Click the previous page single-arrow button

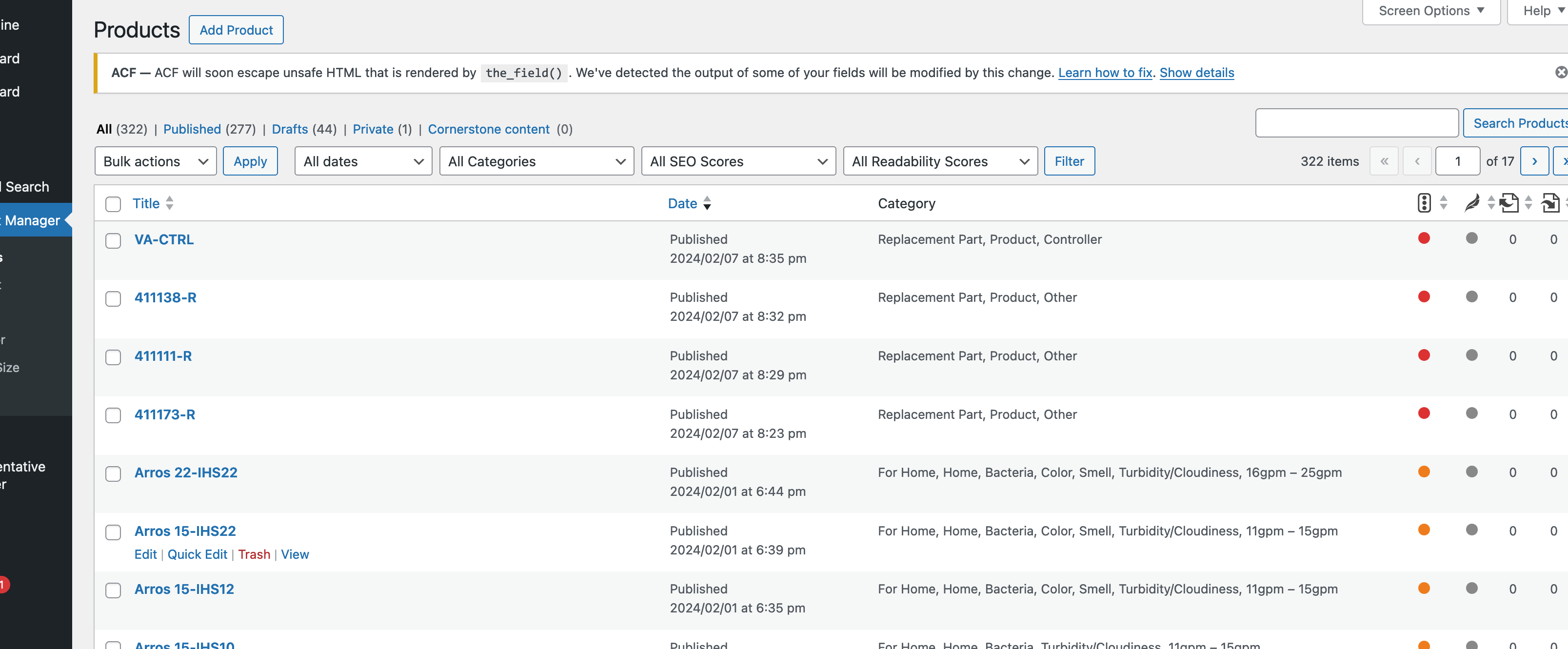1417,161
